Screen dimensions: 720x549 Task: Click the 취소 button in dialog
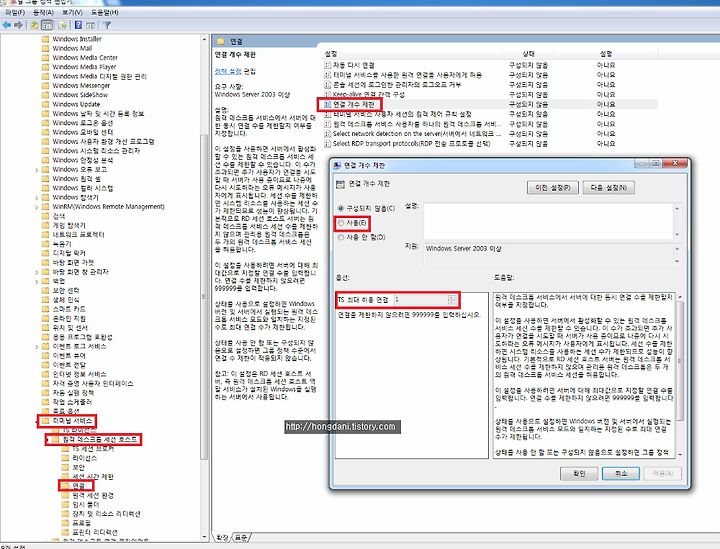(x=621, y=473)
